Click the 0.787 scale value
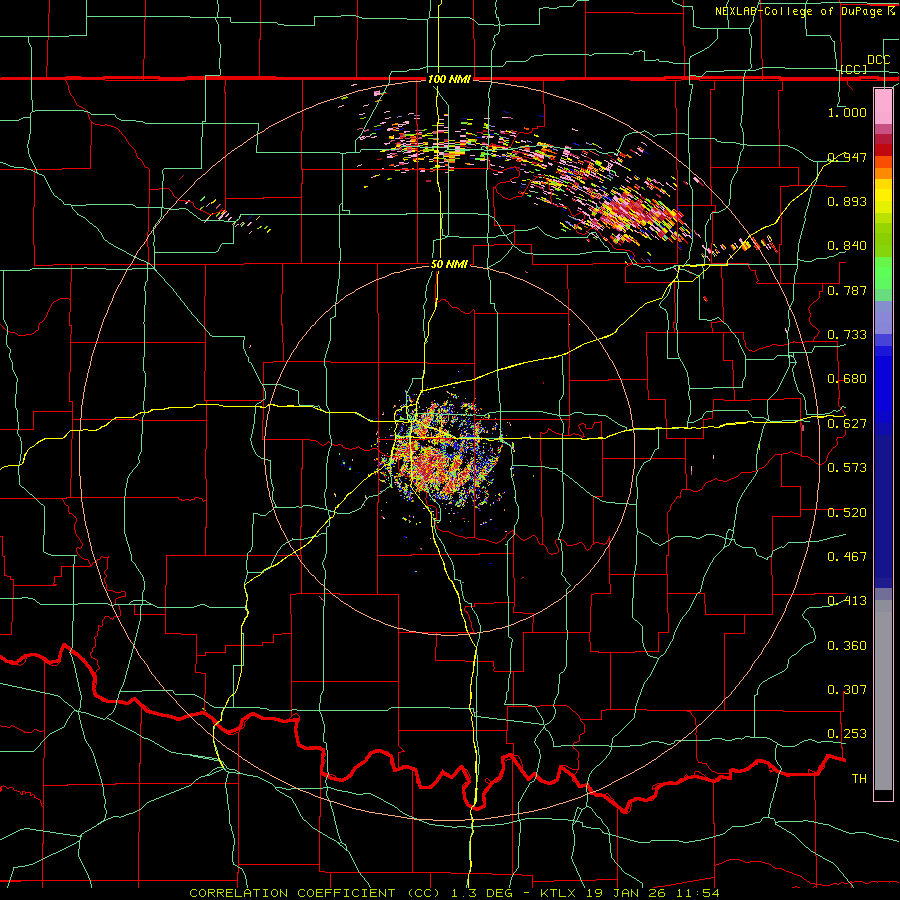 [847, 290]
